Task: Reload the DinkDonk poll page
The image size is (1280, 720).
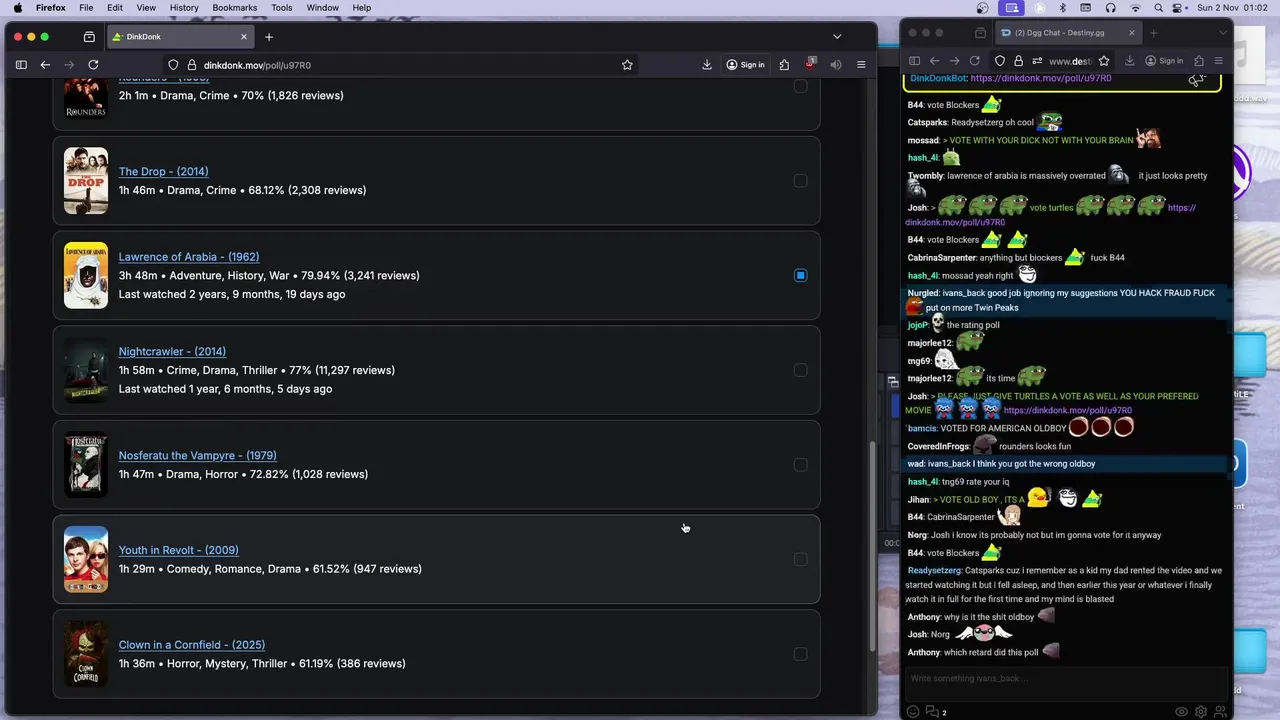Action: tap(93, 65)
